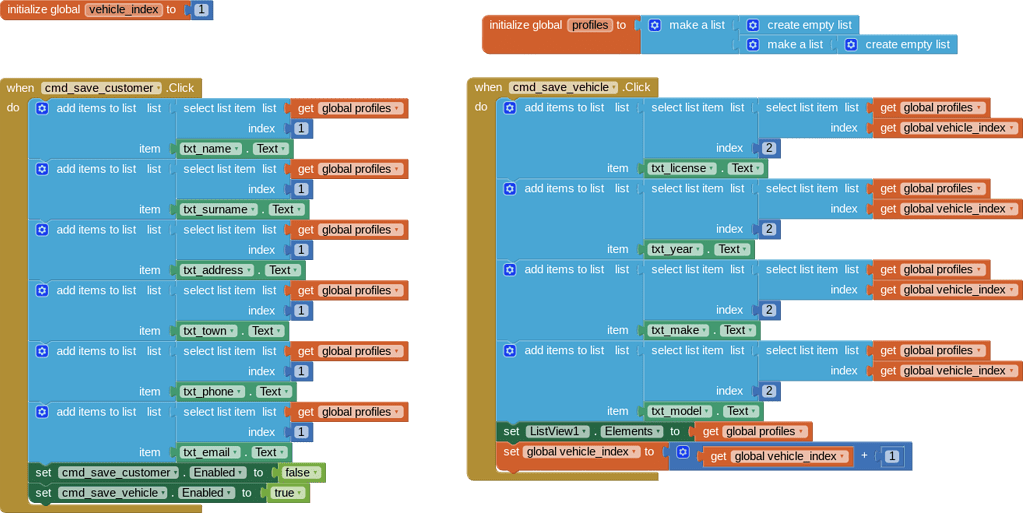
Task: Open the 'false' boolean value dropdown
Action: pyautogui.click(x=316, y=473)
